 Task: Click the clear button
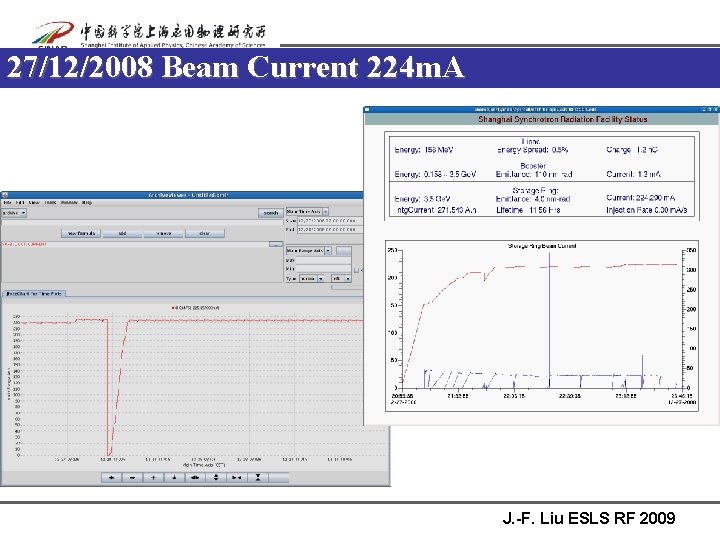click(204, 233)
